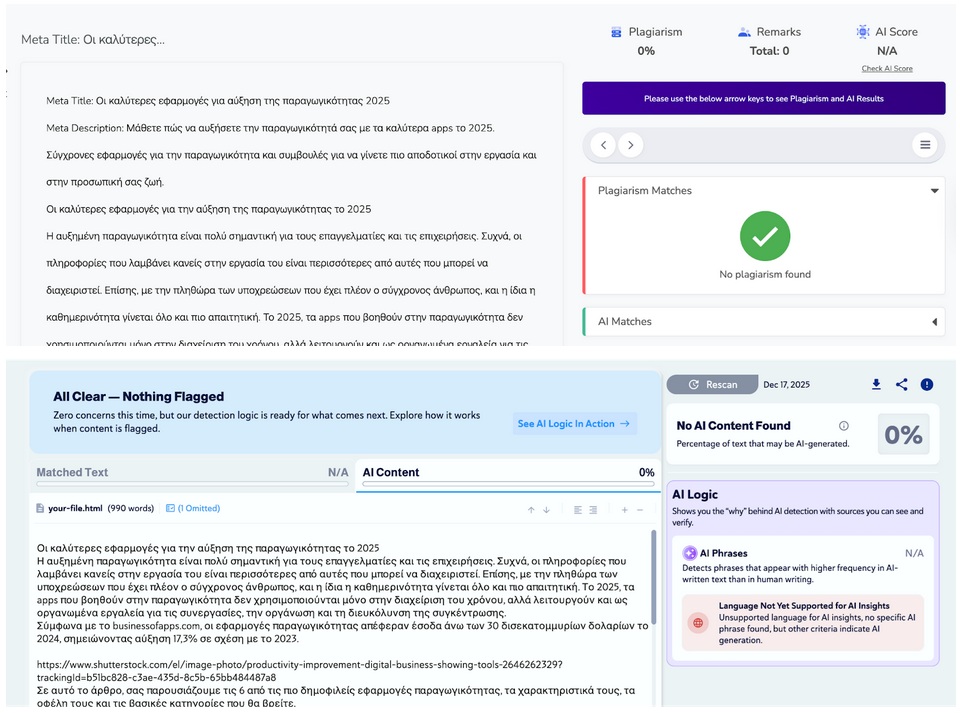Open the hamburger list menu in results bar
The image size is (960, 713).
[x=925, y=145]
